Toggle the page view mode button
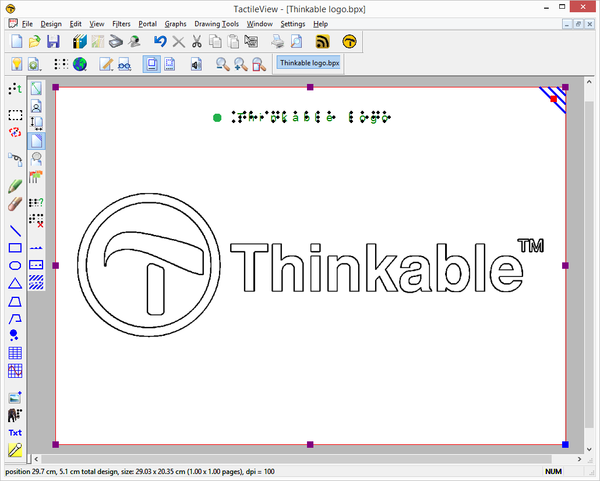Viewport: 600px width, 481px height. tap(170, 64)
